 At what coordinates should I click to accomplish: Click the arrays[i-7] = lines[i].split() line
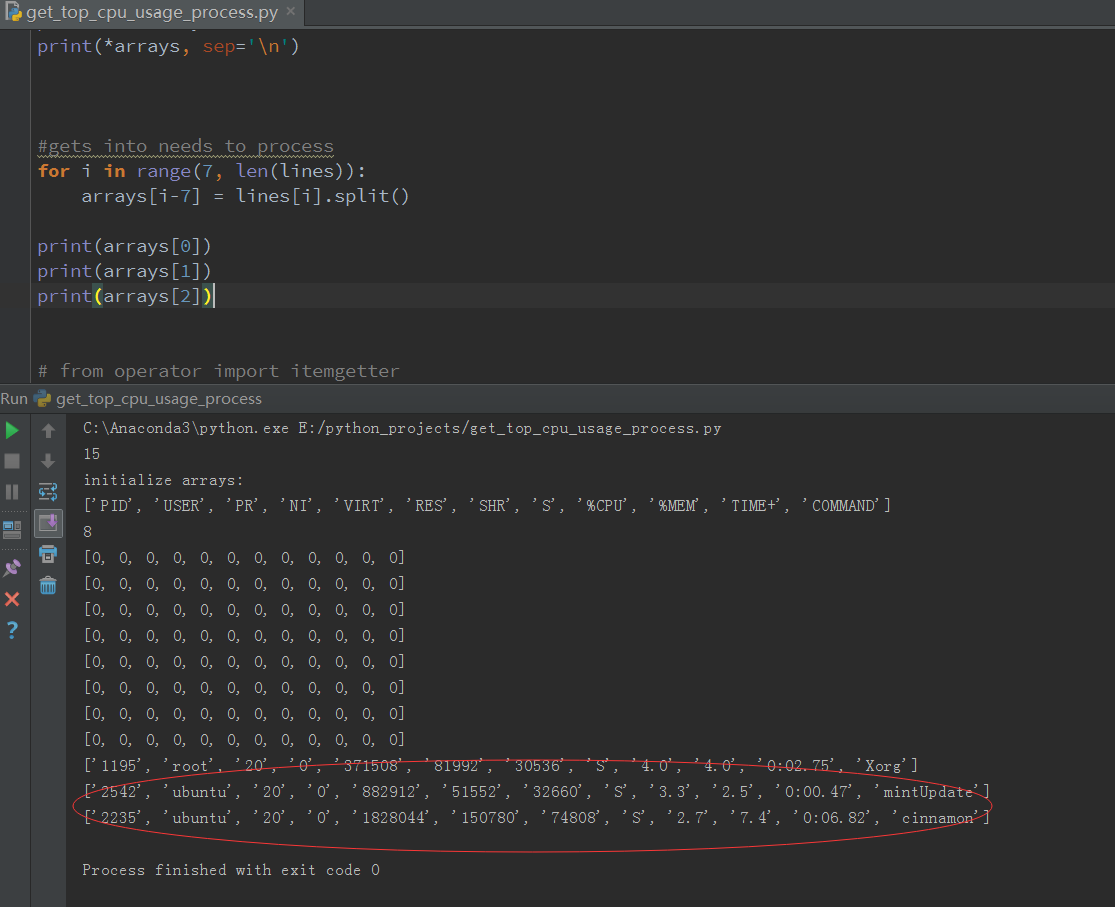click(245, 196)
